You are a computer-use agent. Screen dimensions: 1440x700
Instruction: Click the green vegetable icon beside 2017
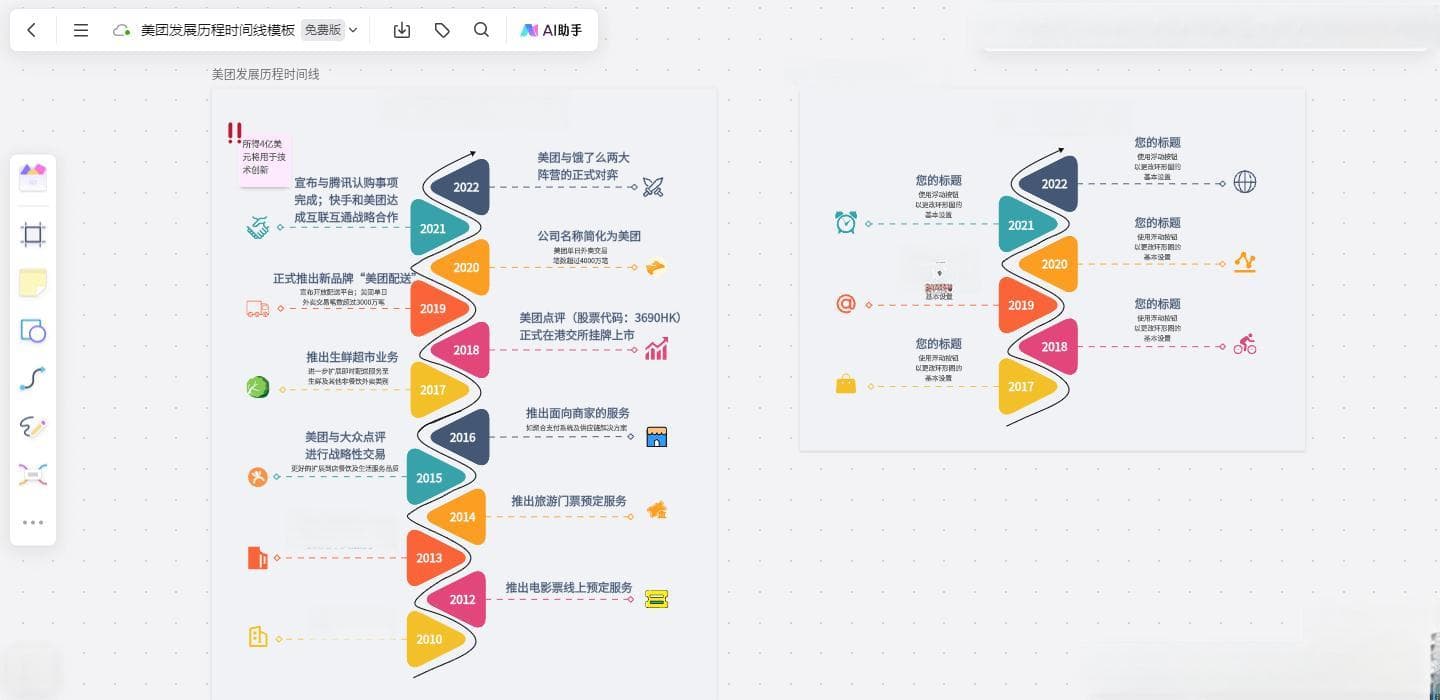[258, 387]
